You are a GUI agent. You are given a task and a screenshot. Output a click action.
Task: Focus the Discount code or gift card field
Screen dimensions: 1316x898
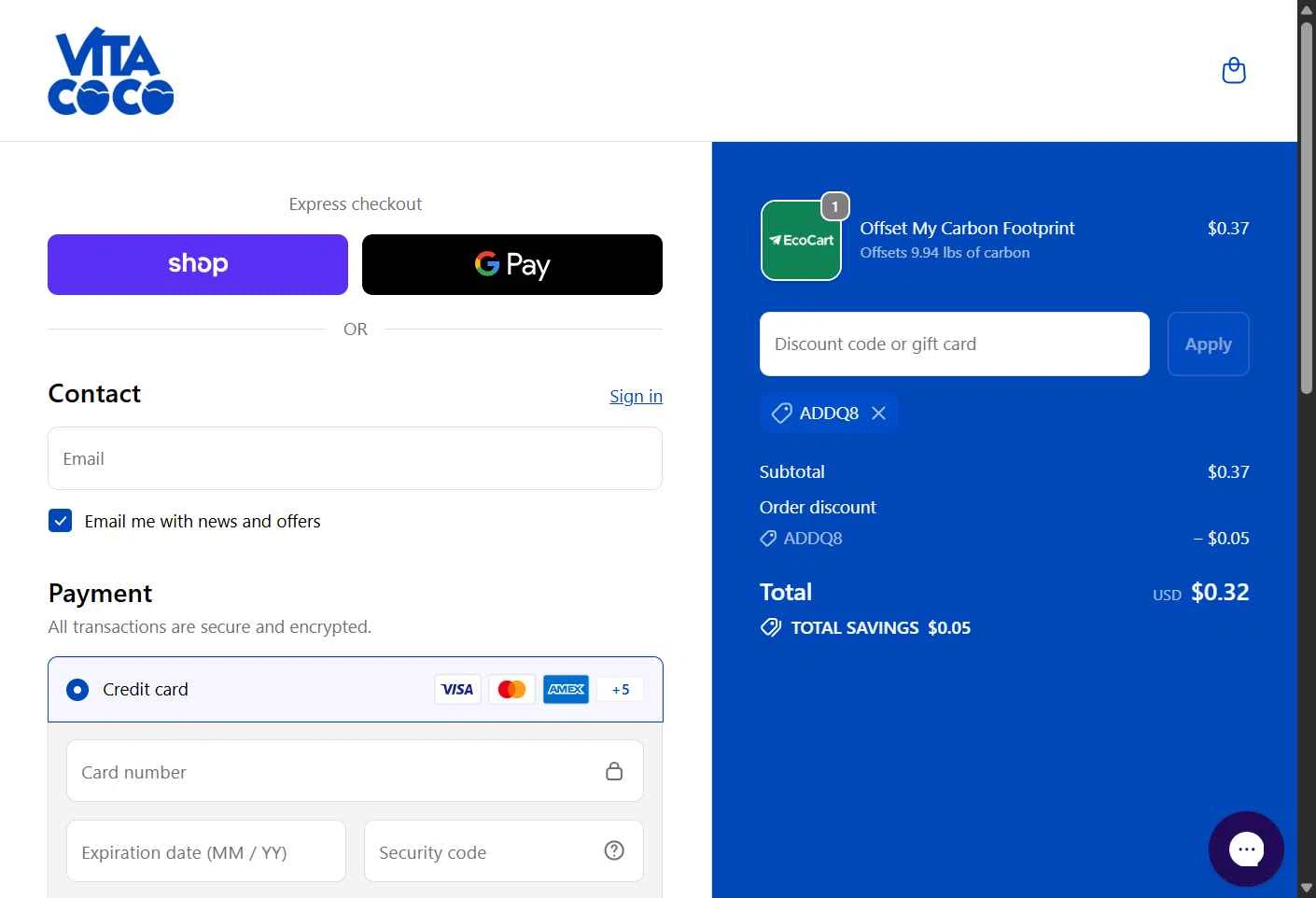click(x=954, y=344)
